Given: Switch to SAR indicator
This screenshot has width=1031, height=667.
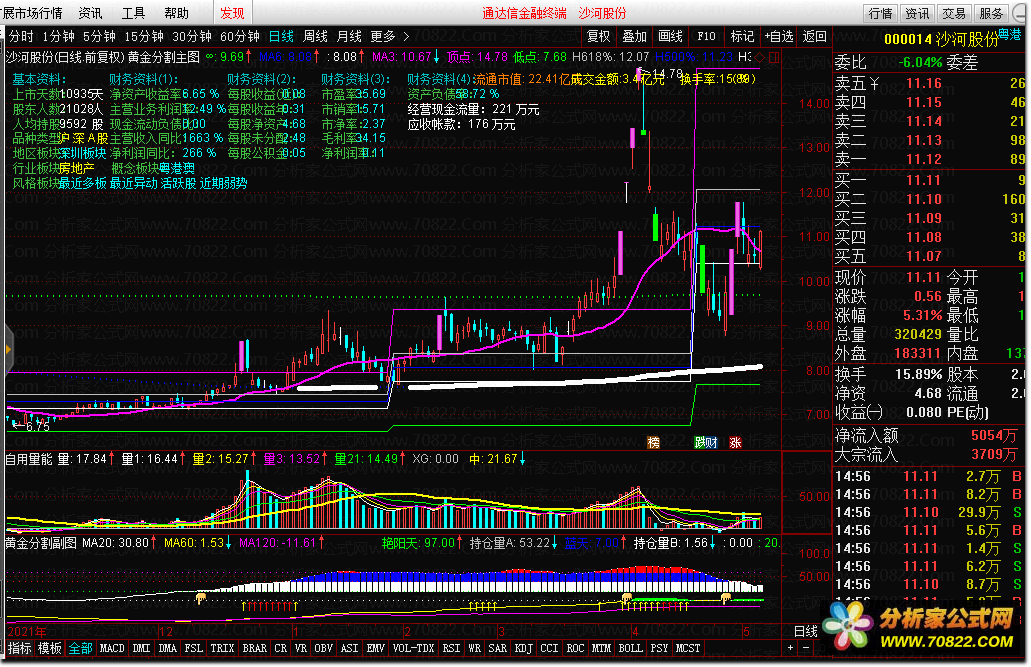Looking at the screenshot, I should coord(498,648).
